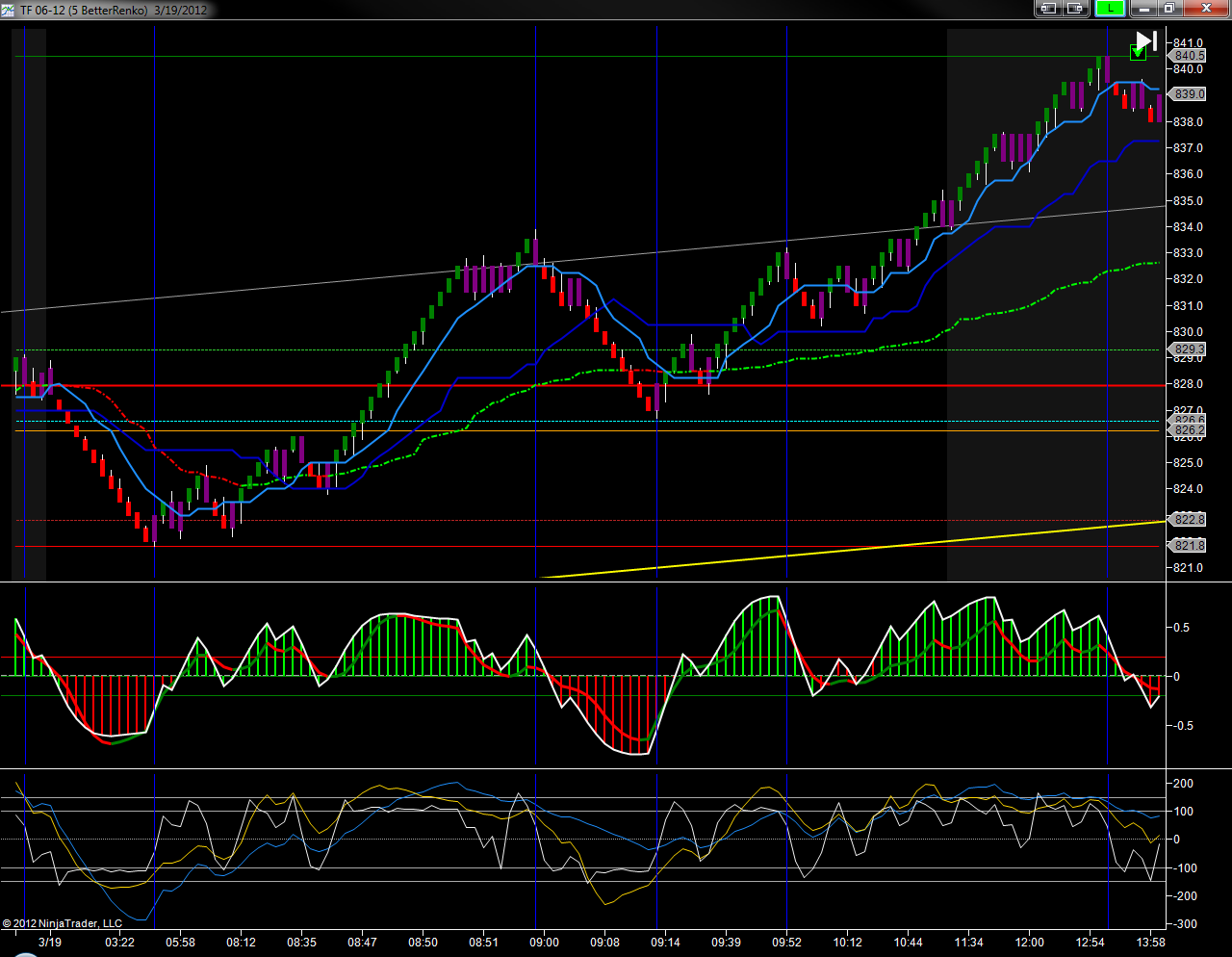Click the 10:44 time axis label

click(908, 943)
